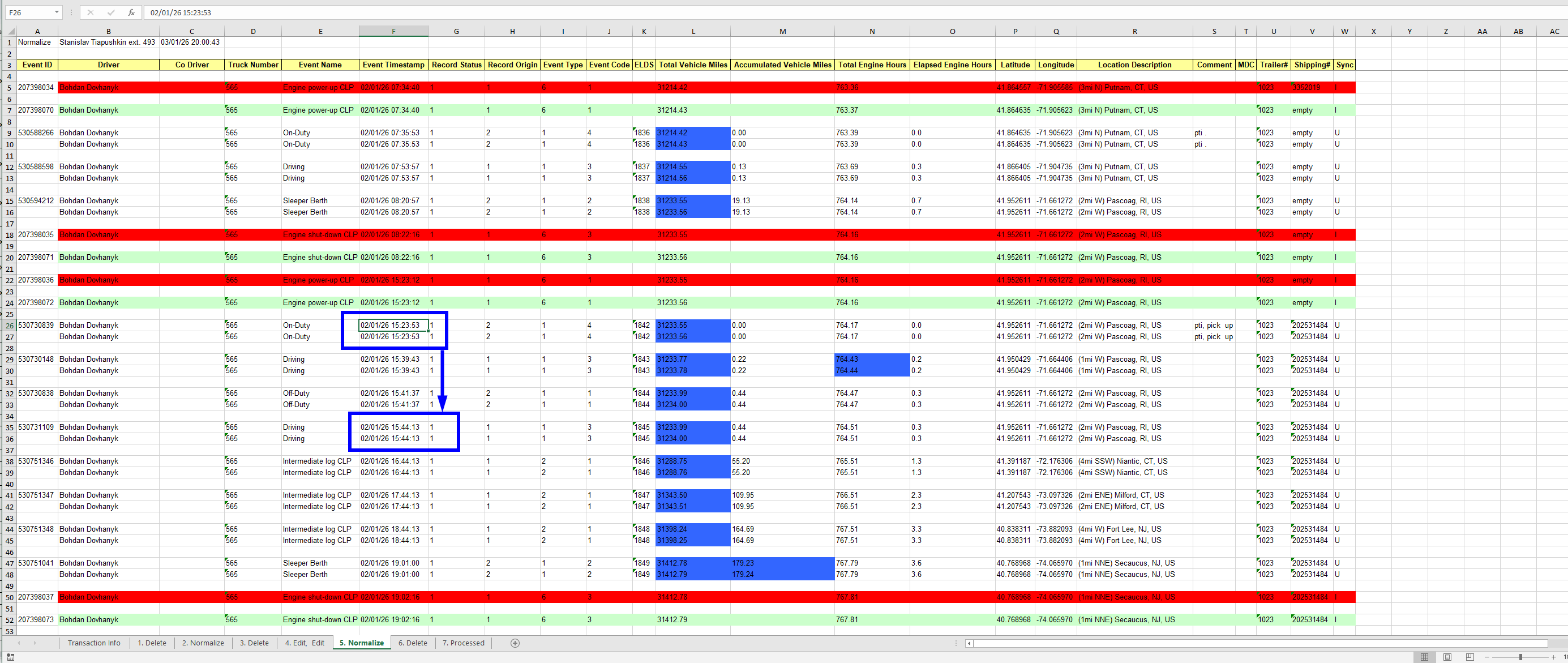Click the Cancel X formula bar icon

(90, 12)
